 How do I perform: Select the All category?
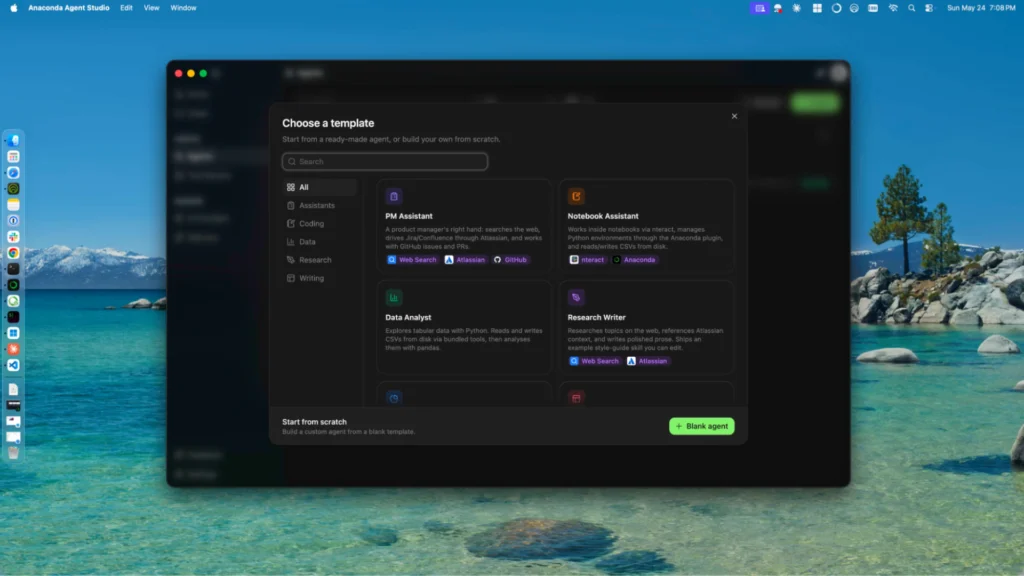pos(320,187)
